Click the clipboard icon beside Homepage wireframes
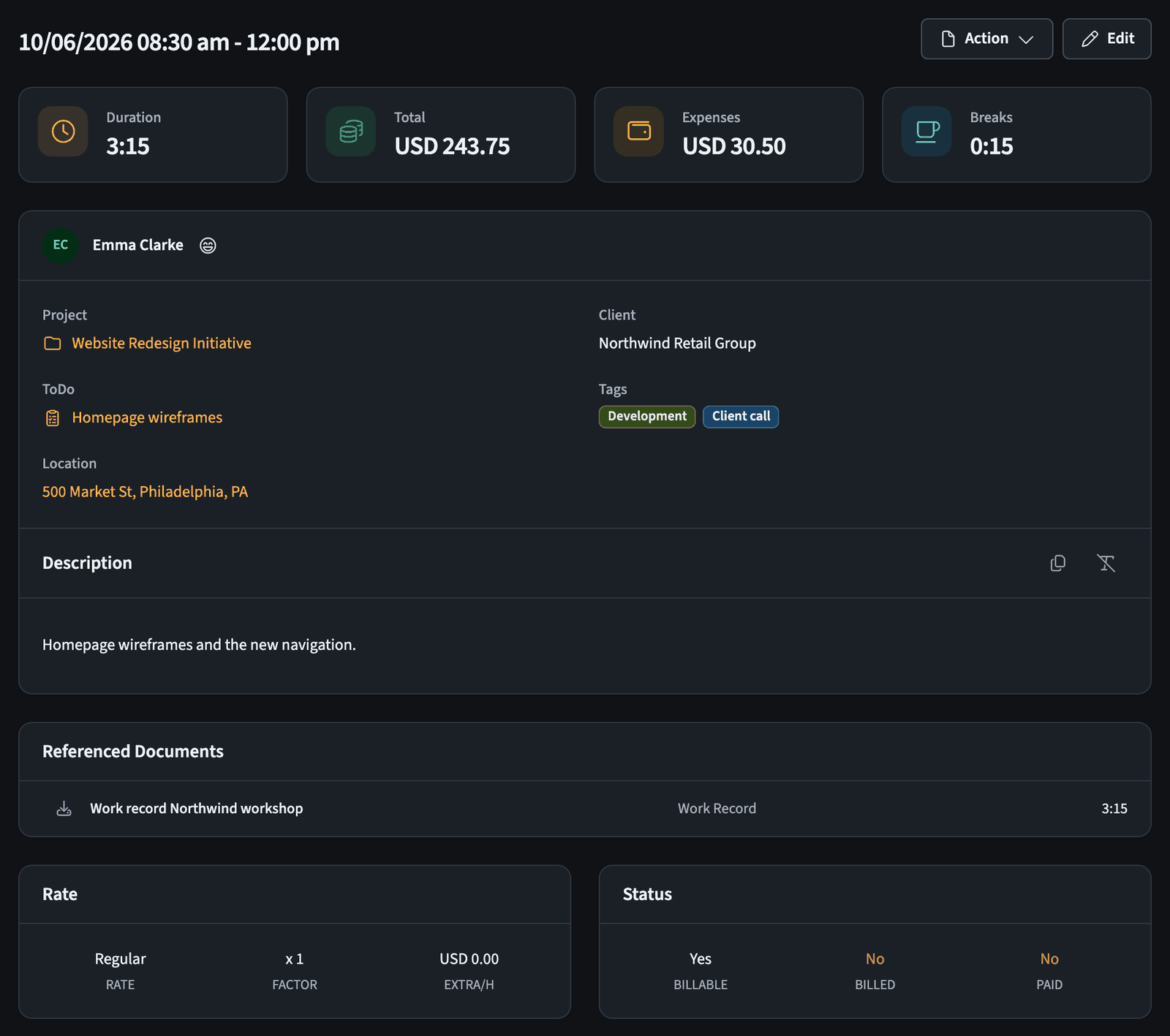This screenshot has height=1036, width=1170. click(53, 418)
